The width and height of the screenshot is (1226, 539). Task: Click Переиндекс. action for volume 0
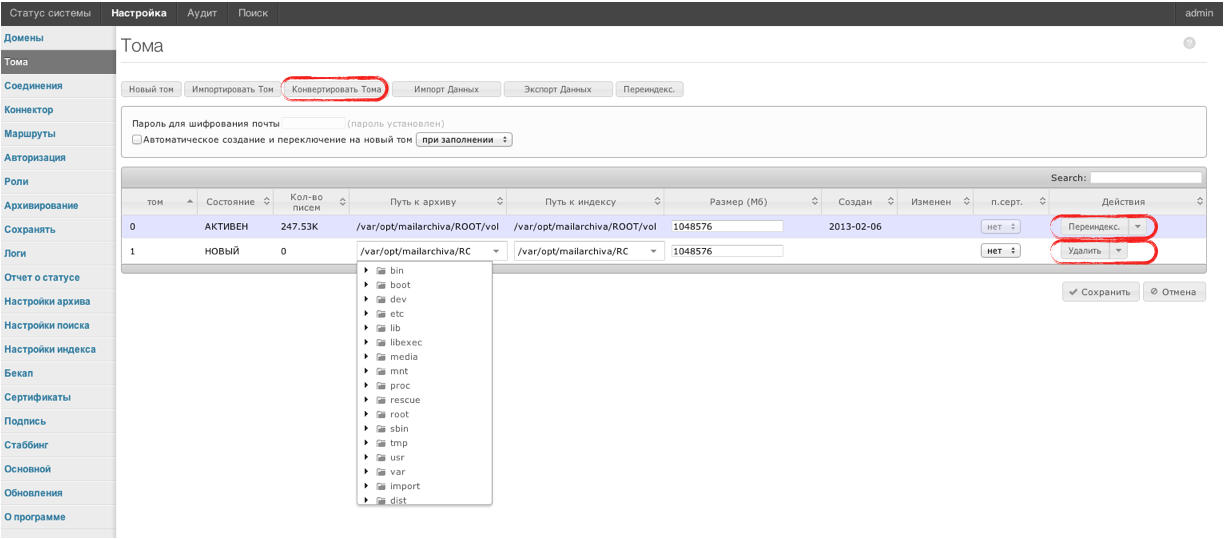[x=1094, y=227]
